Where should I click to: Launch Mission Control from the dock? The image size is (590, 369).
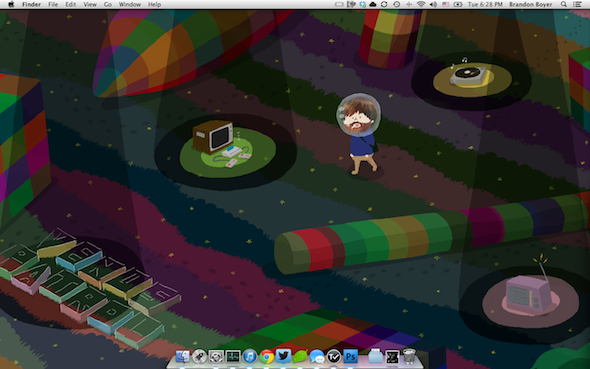coord(216,356)
